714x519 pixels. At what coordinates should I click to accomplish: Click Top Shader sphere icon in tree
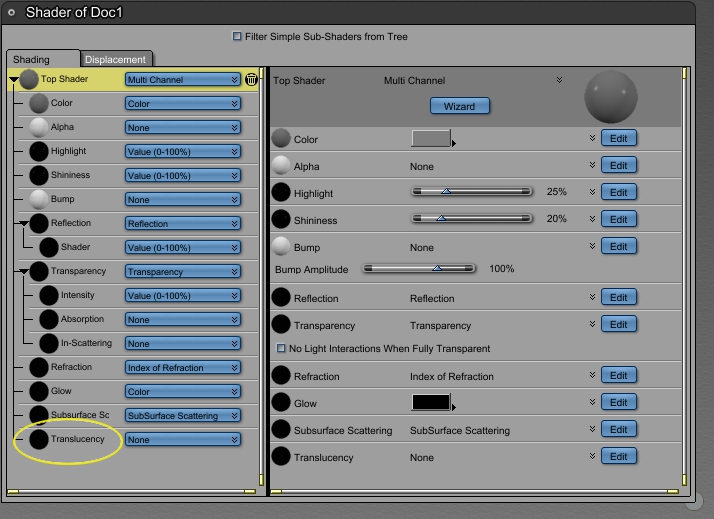29,79
